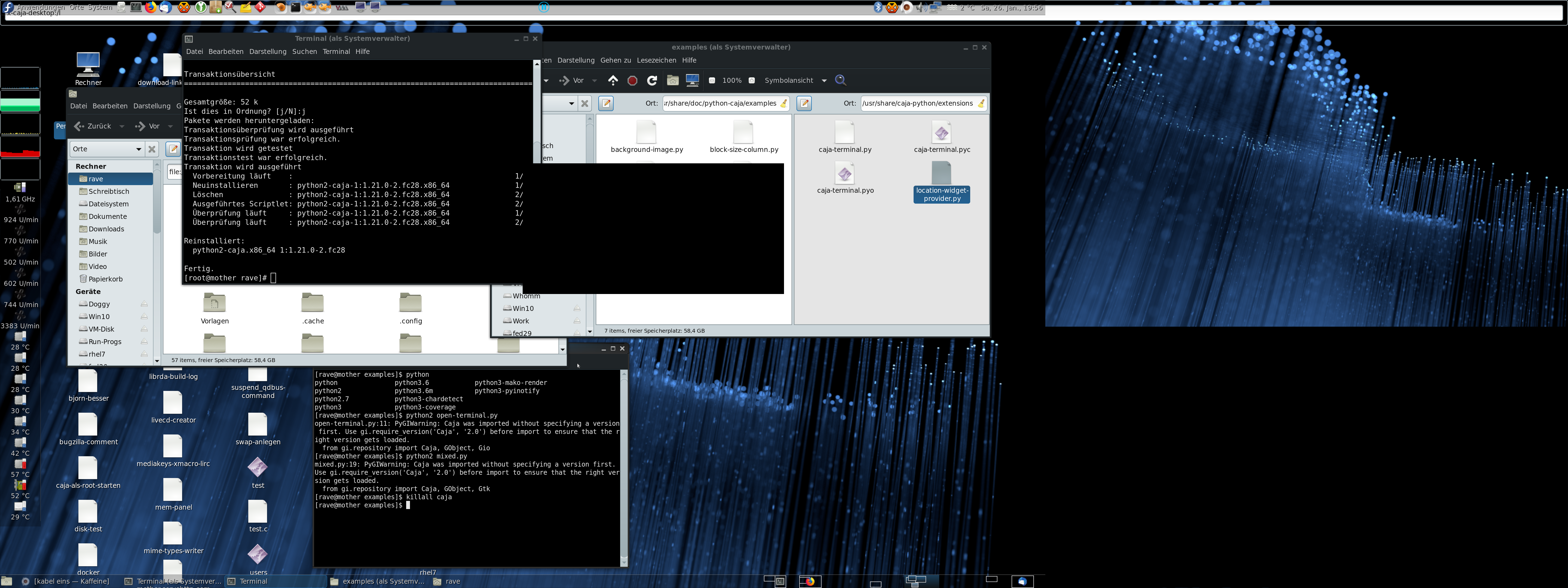Image resolution: width=1568 pixels, height=588 pixels.
Task: Open Rechner desktop icon
Action: pyautogui.click(x=88, y=68)
